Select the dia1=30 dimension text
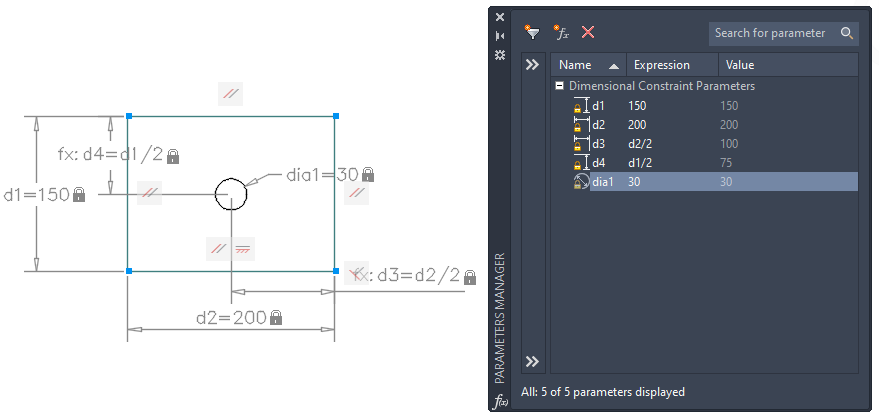The image size is (879, 416). click(322, 175)
